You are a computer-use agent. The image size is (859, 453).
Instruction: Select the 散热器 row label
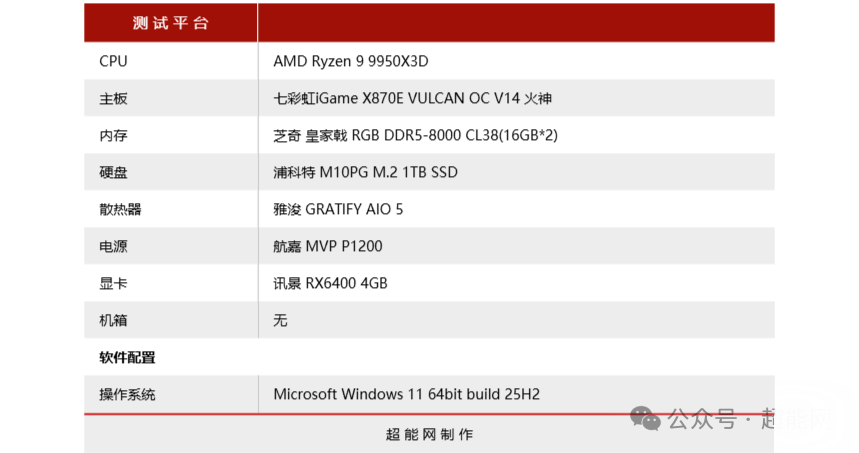120,209
